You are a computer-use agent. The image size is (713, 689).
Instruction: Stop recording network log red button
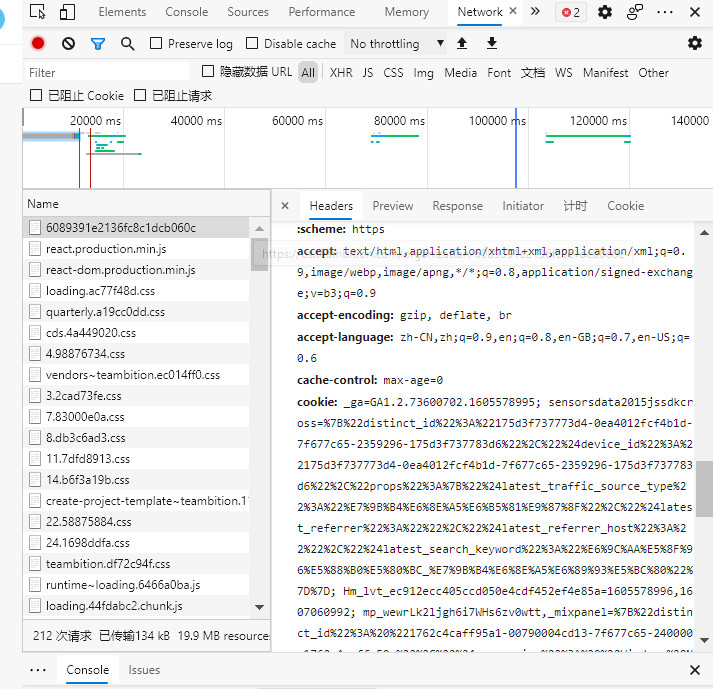click(38, 43)
